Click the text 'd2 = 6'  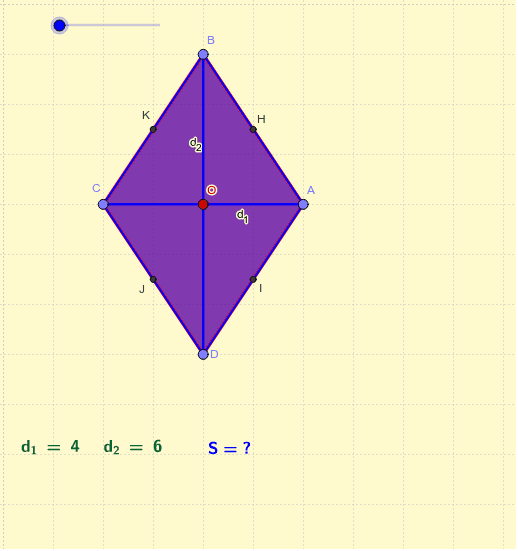click(133, 448)
